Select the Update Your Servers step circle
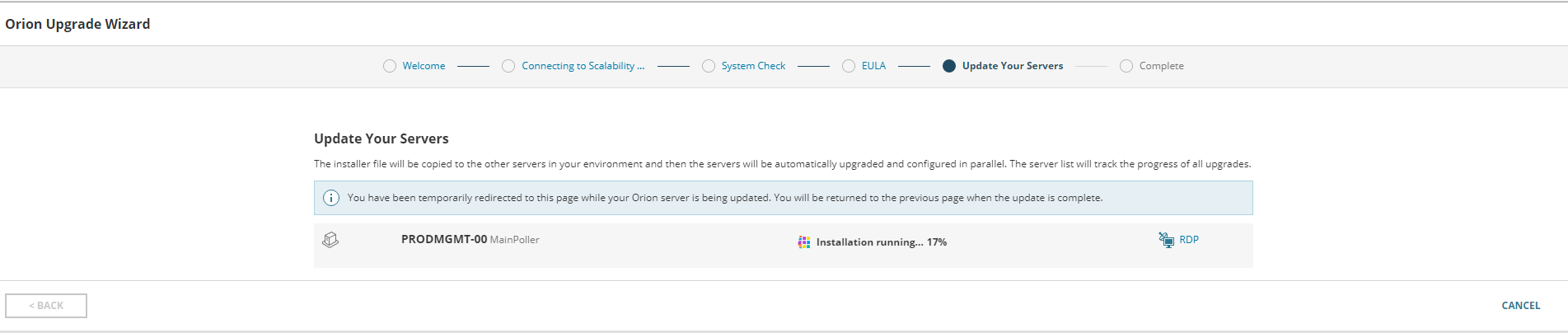 click(x=949, y=66)
